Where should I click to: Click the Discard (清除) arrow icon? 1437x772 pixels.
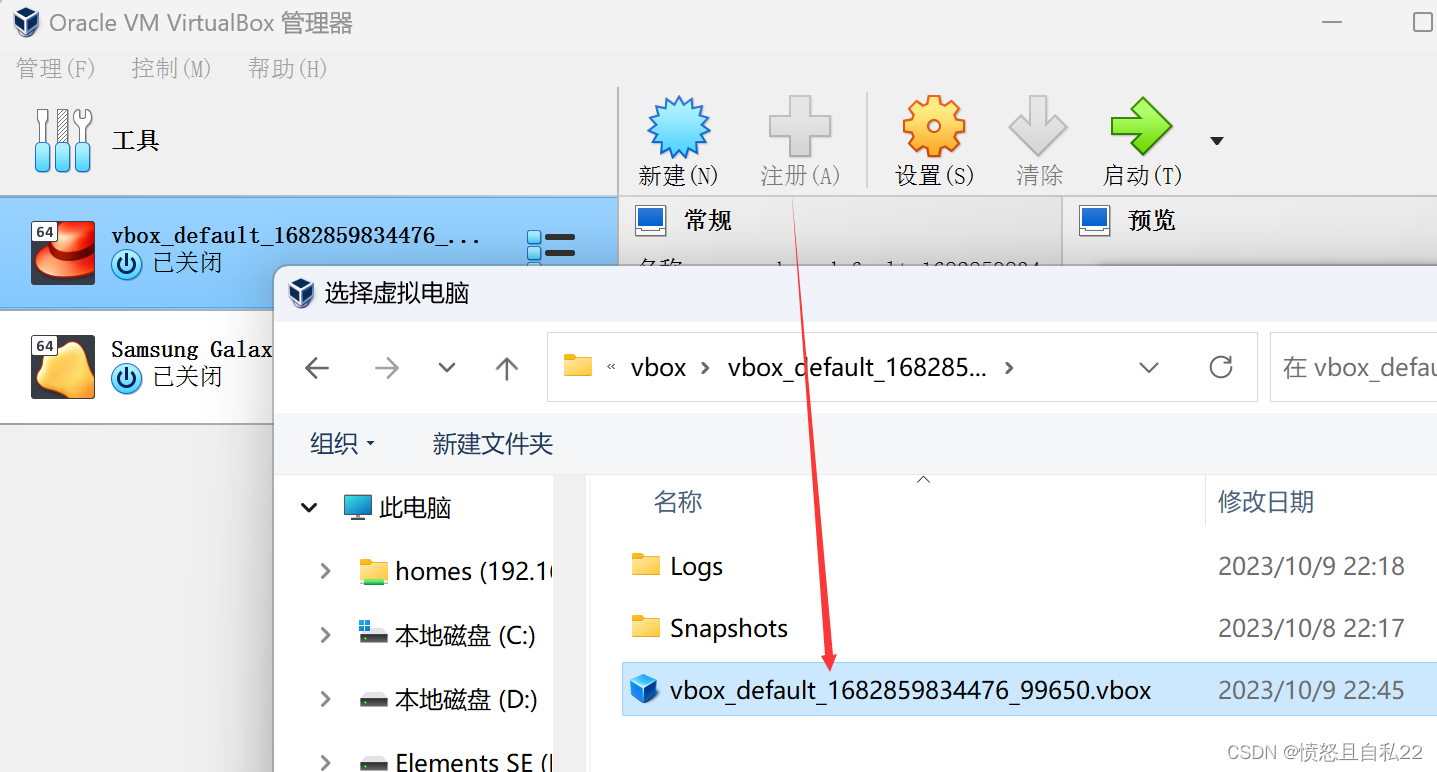[x=1038, y=127]
